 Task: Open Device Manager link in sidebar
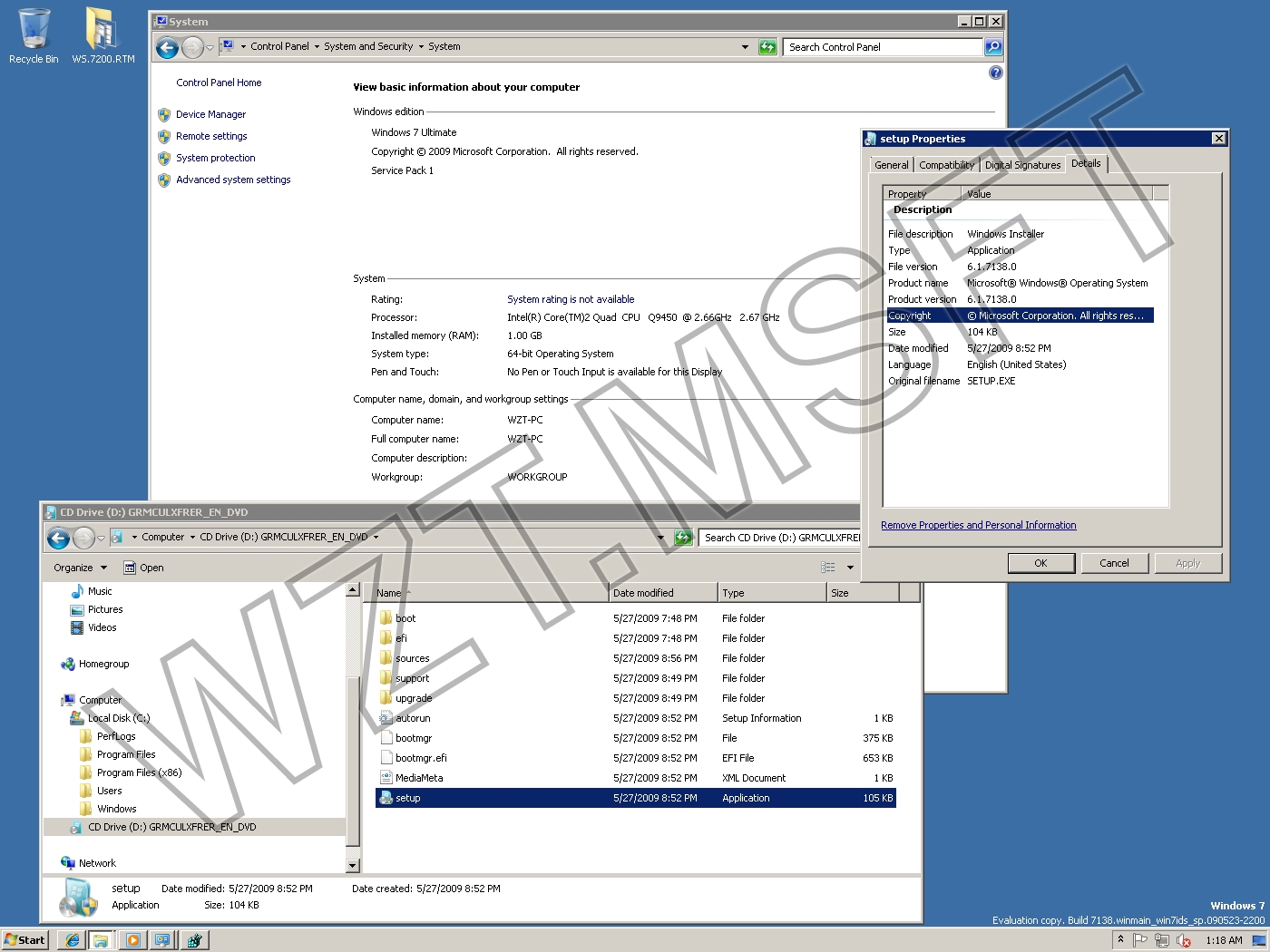pyautogui.click(x=210, y=114)
